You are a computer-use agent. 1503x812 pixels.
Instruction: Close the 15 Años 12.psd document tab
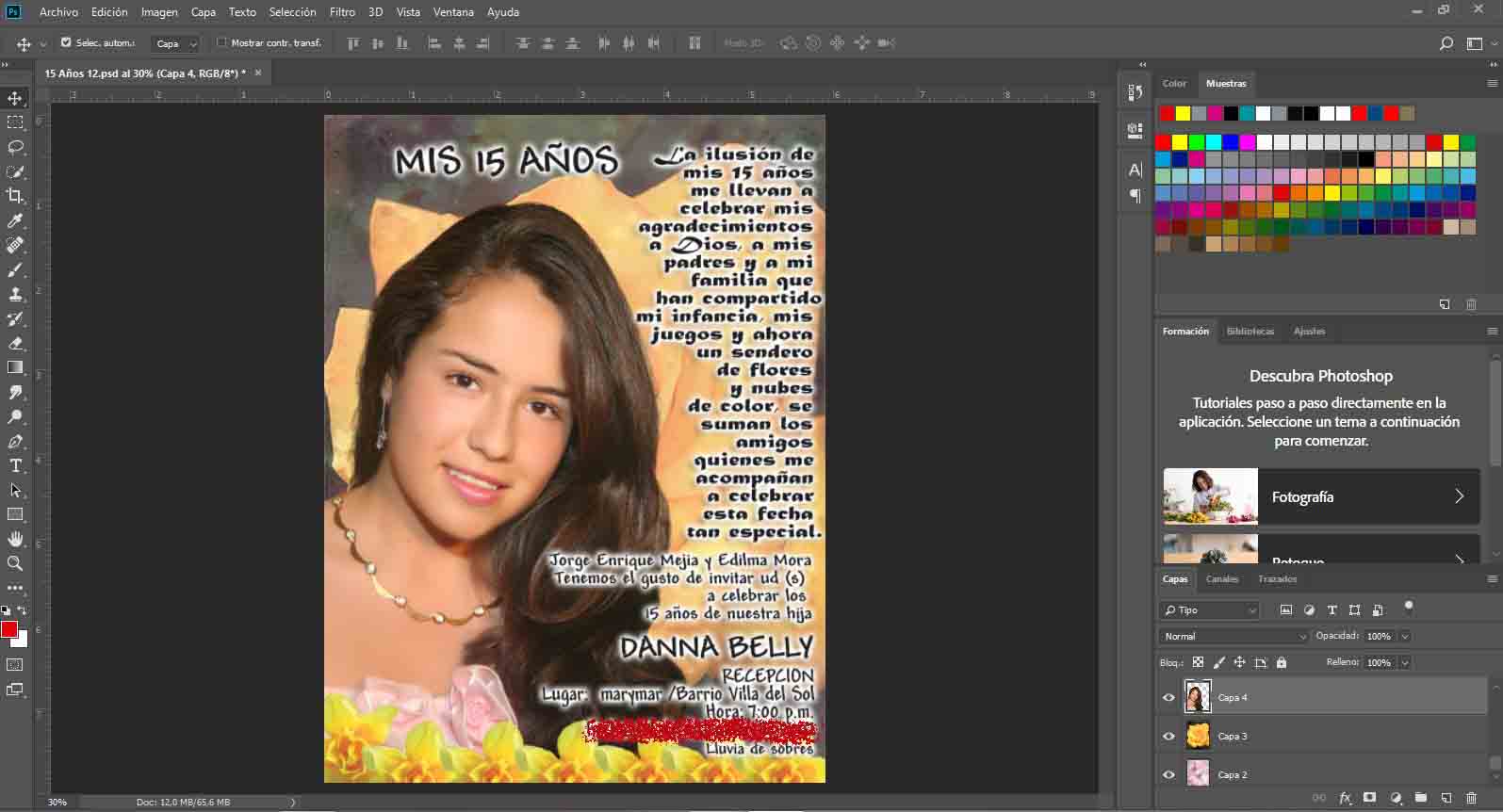click(x=258, y=73)
